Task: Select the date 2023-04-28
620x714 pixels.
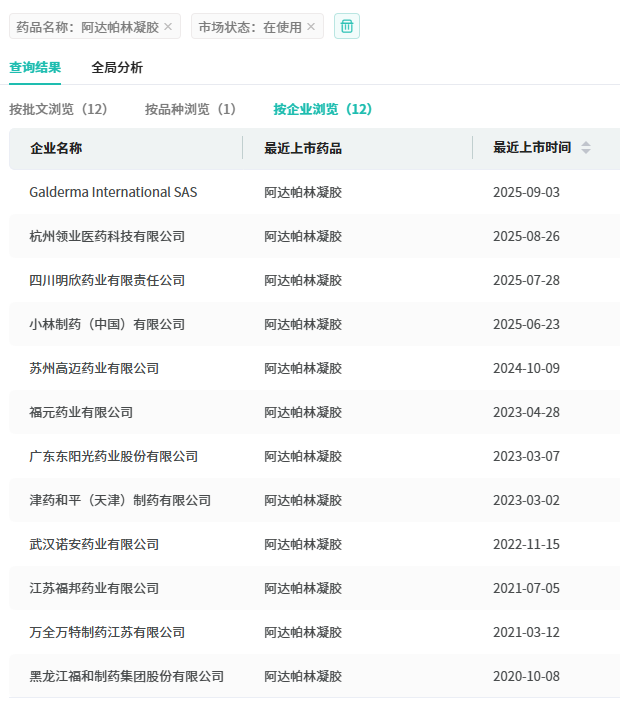Action: point(527,412)
